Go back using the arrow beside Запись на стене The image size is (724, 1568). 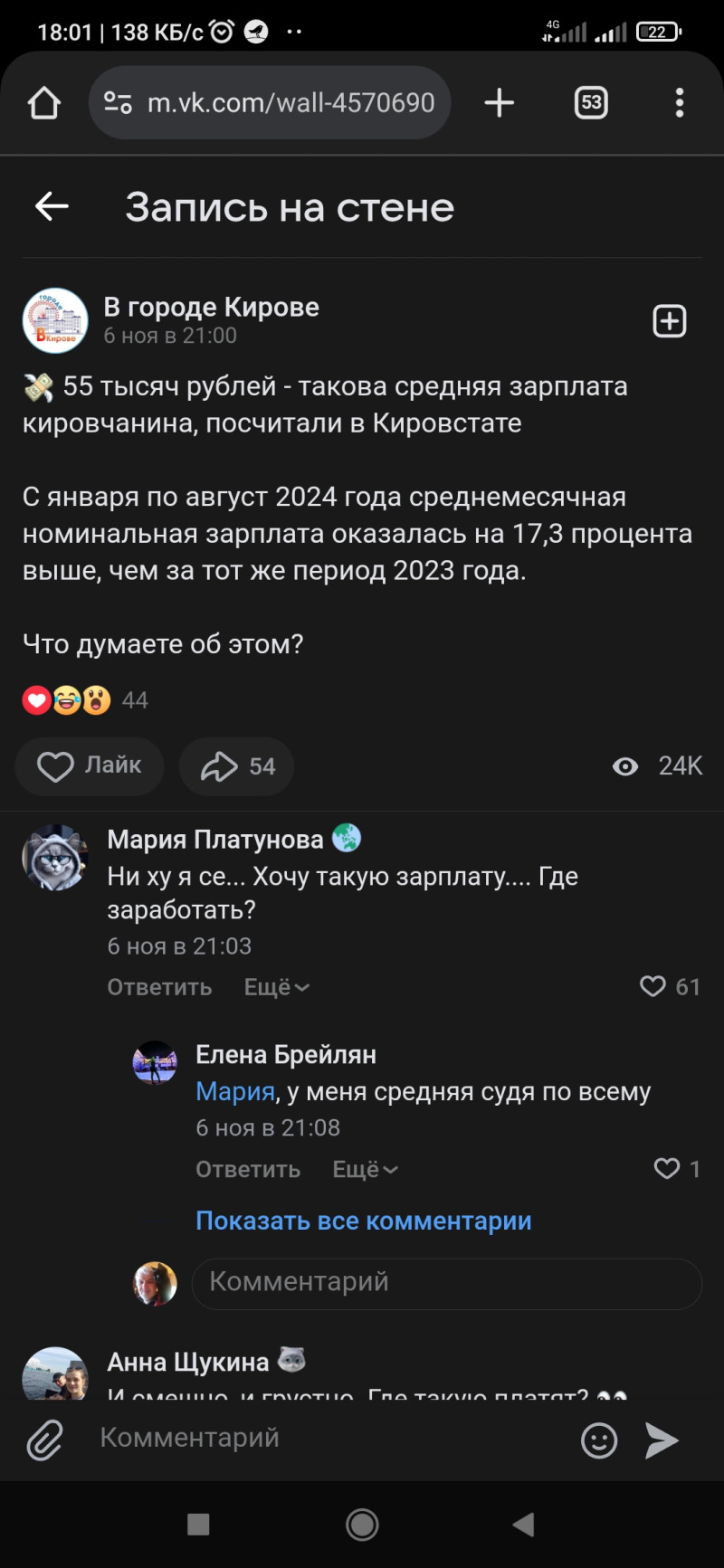52,207
